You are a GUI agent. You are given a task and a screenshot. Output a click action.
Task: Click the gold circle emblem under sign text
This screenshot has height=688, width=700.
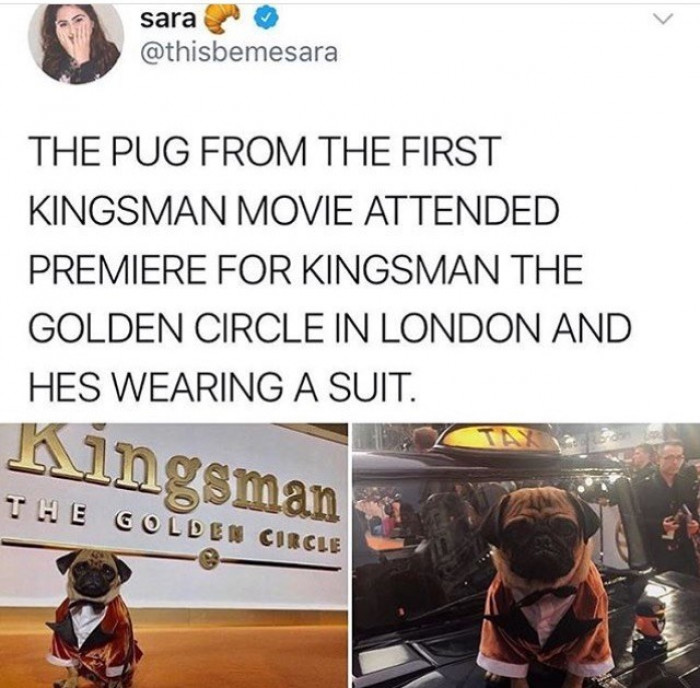pyautogui.click(x=209, y=559)
